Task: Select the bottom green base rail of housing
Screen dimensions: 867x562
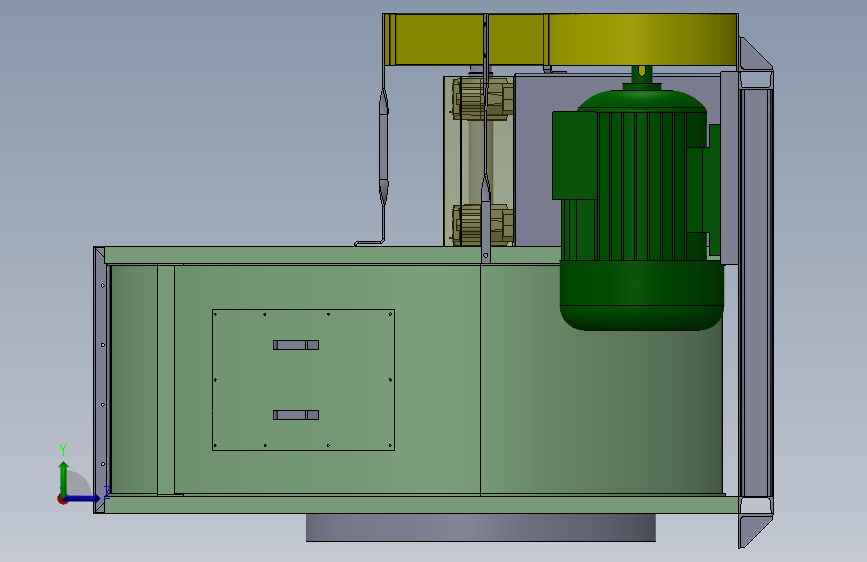Action: tap(421, 504)
